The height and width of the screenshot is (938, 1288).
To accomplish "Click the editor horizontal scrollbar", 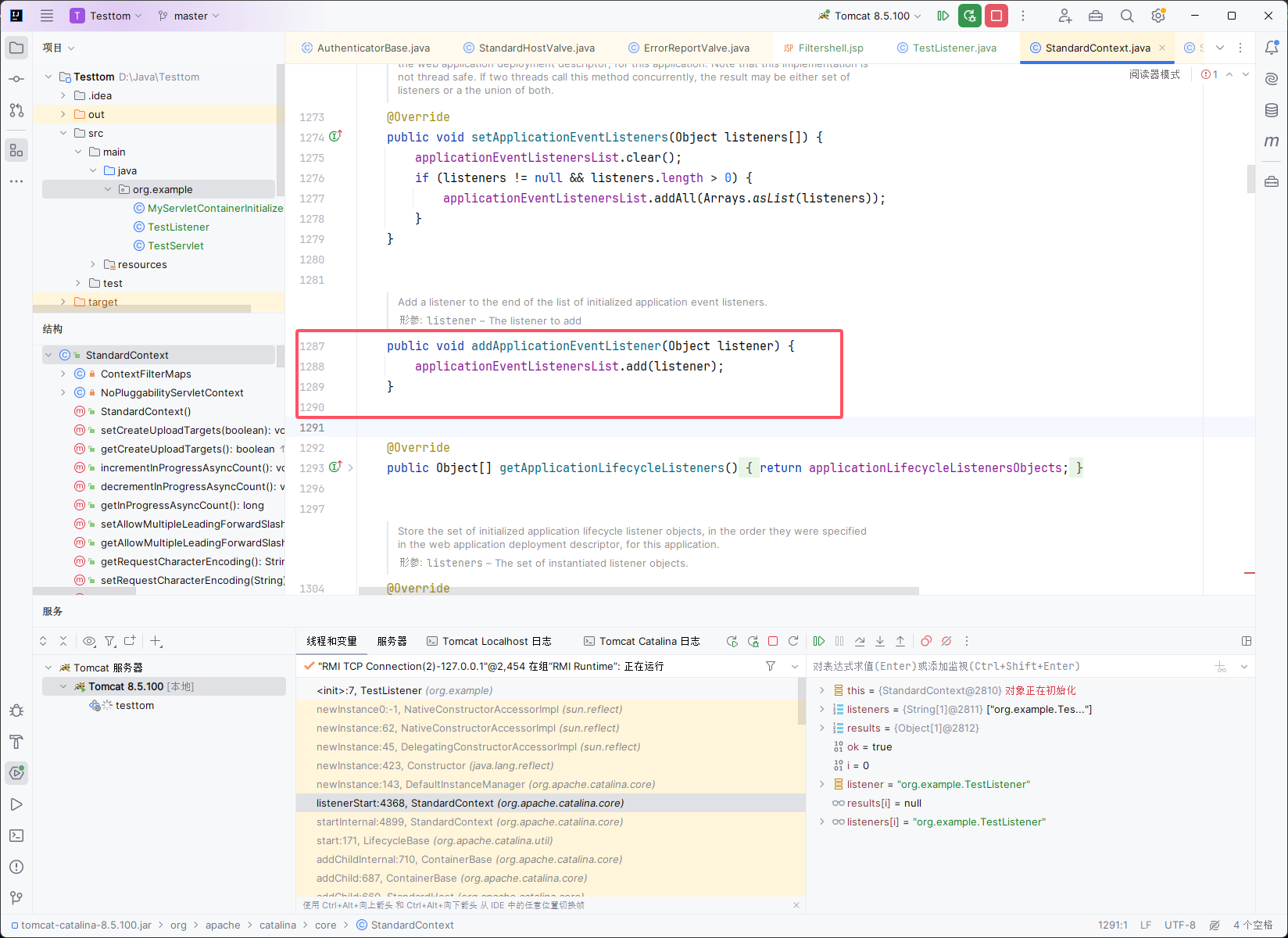I will tap(639, 591).
